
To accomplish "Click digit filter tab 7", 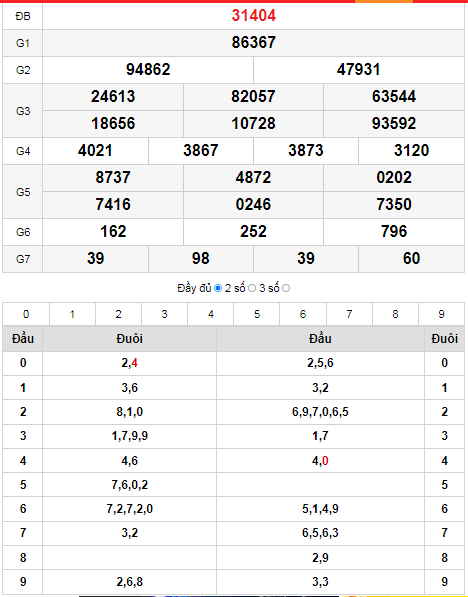I will (349, 314).
